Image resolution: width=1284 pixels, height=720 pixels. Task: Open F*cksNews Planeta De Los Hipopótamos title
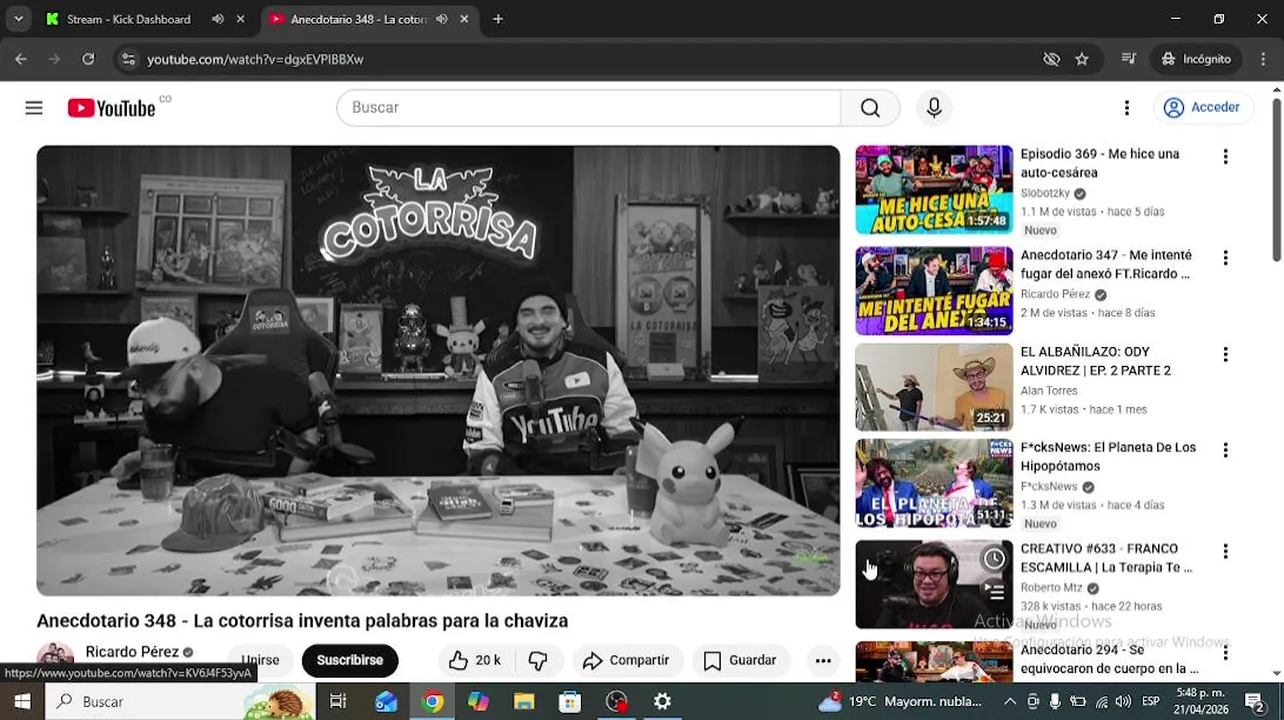pyautogui.click(x=1108, y=456)
